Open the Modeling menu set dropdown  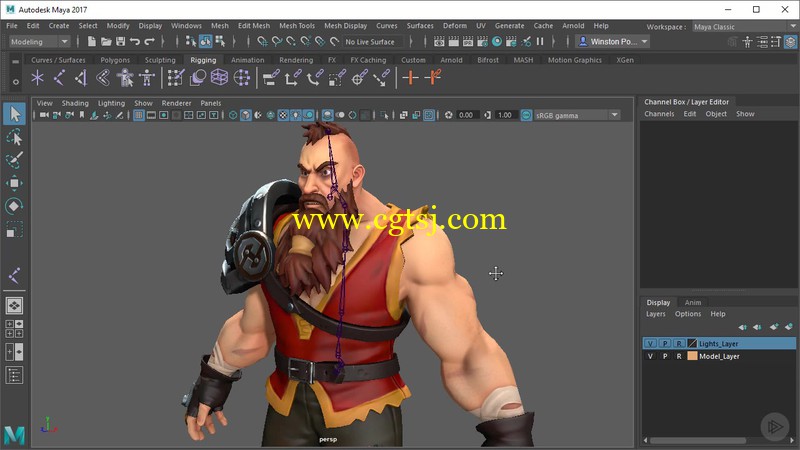click(x=39, y=42)
